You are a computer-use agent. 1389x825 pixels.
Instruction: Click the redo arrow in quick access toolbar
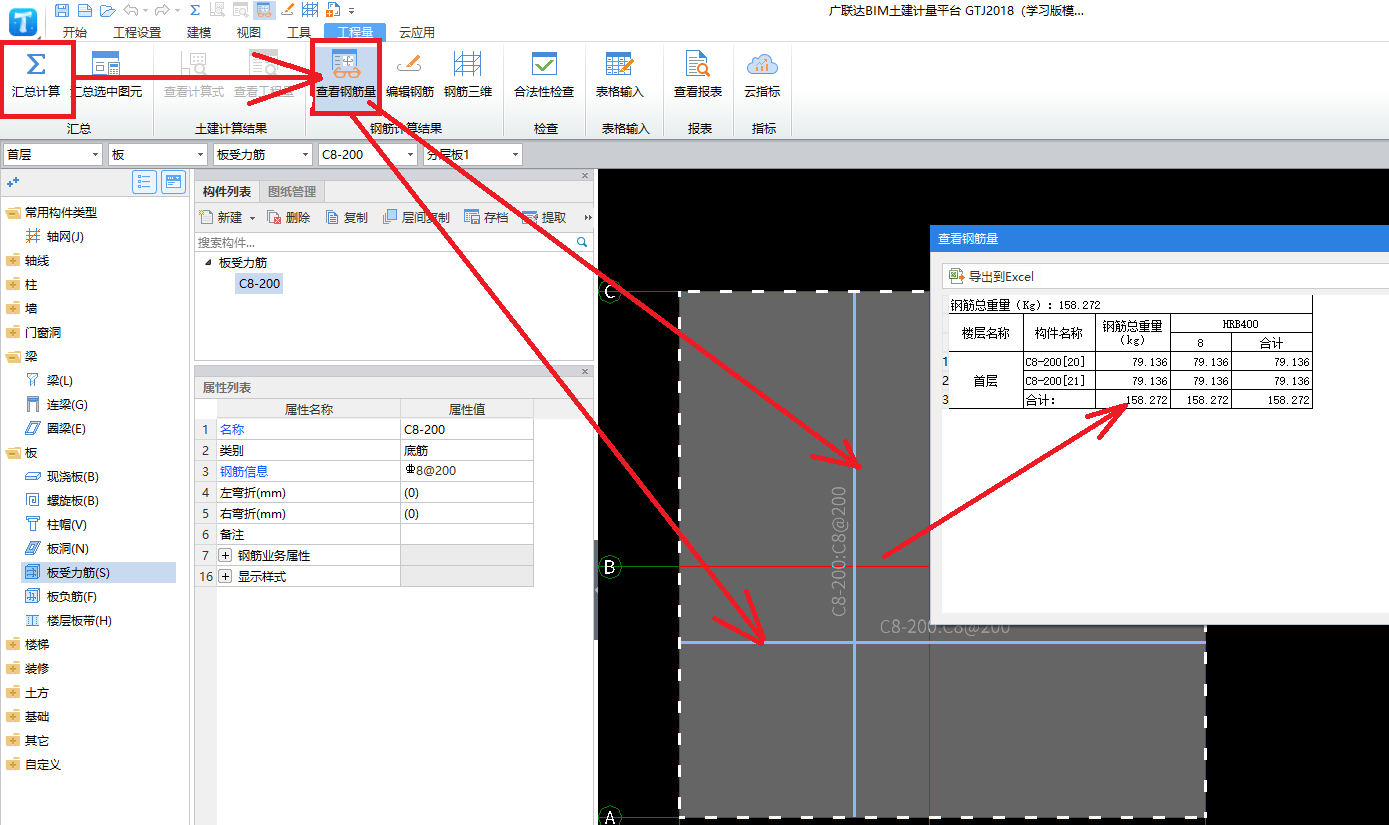pos(162,10)
